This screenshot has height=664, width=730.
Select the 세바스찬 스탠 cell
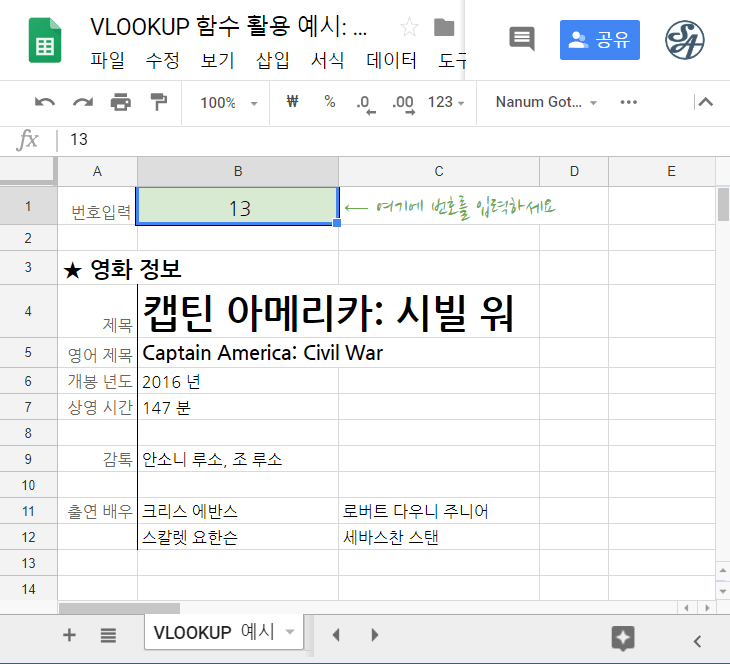439,537
